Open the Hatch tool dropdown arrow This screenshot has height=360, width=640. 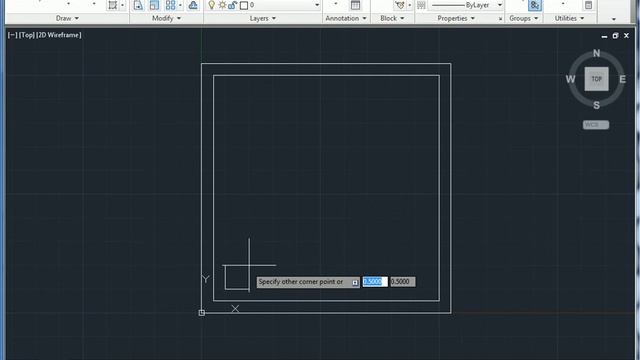click(x=122, y=5)
